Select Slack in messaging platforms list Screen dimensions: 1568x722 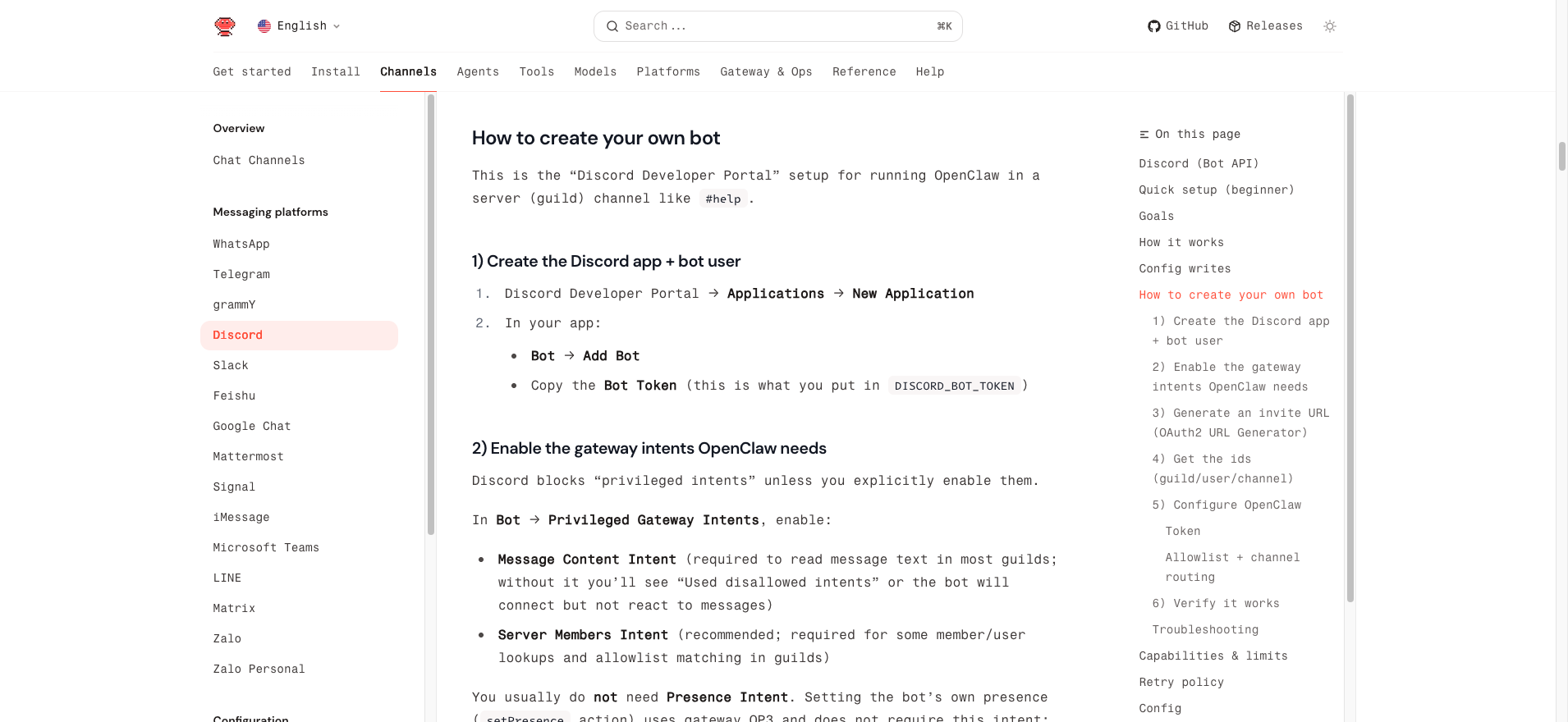tap(231, 366)
